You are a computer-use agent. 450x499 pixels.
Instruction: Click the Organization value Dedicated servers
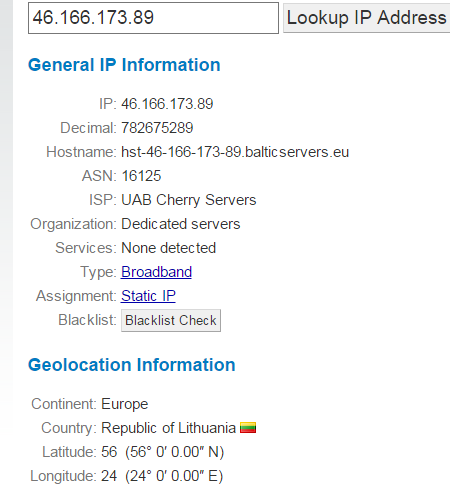tap(181, 224)
